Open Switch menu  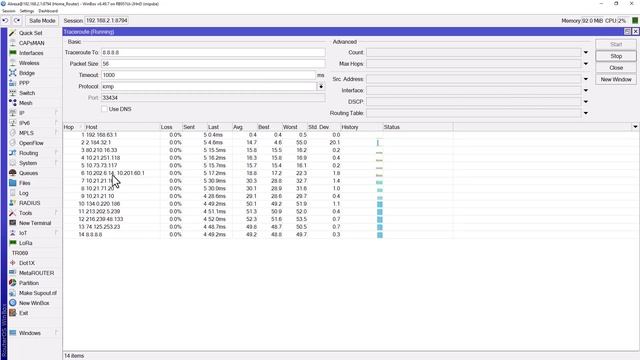coord(27,93)
